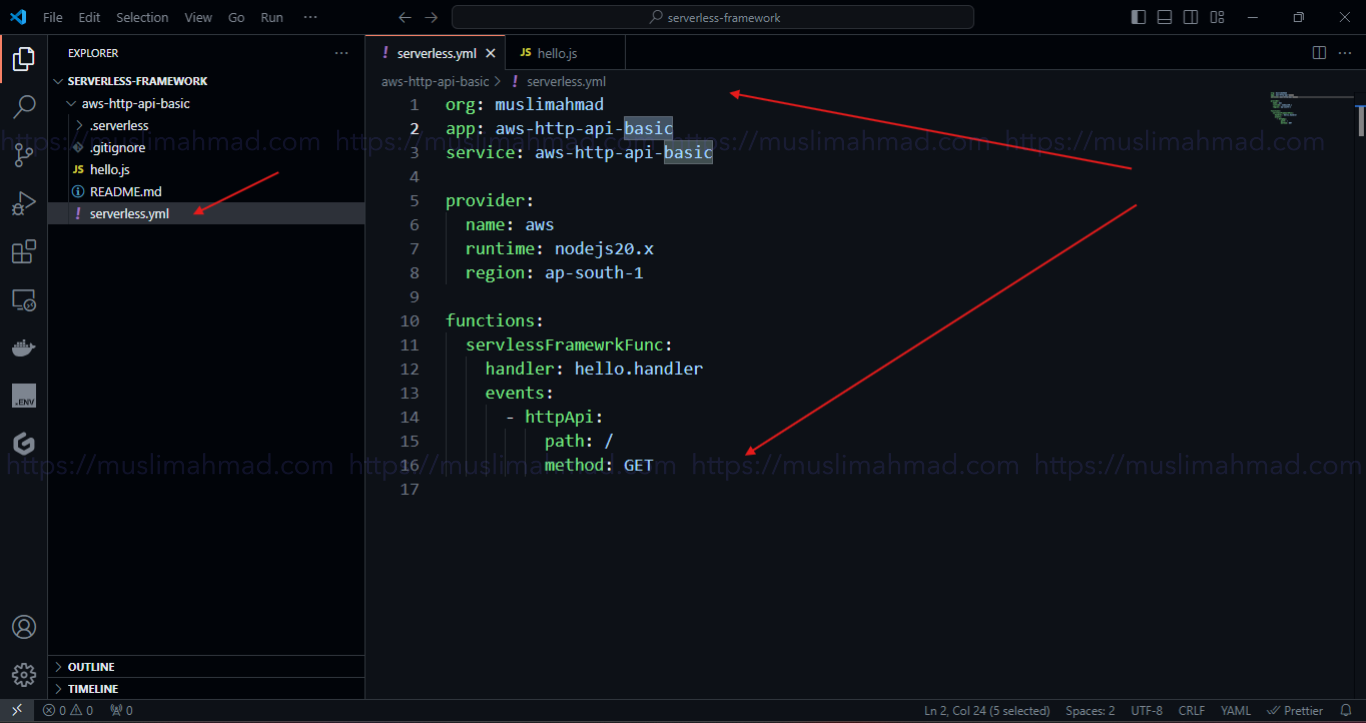Close the serverless.yml tab
The image size is (1366, 723).
[490, 53]
